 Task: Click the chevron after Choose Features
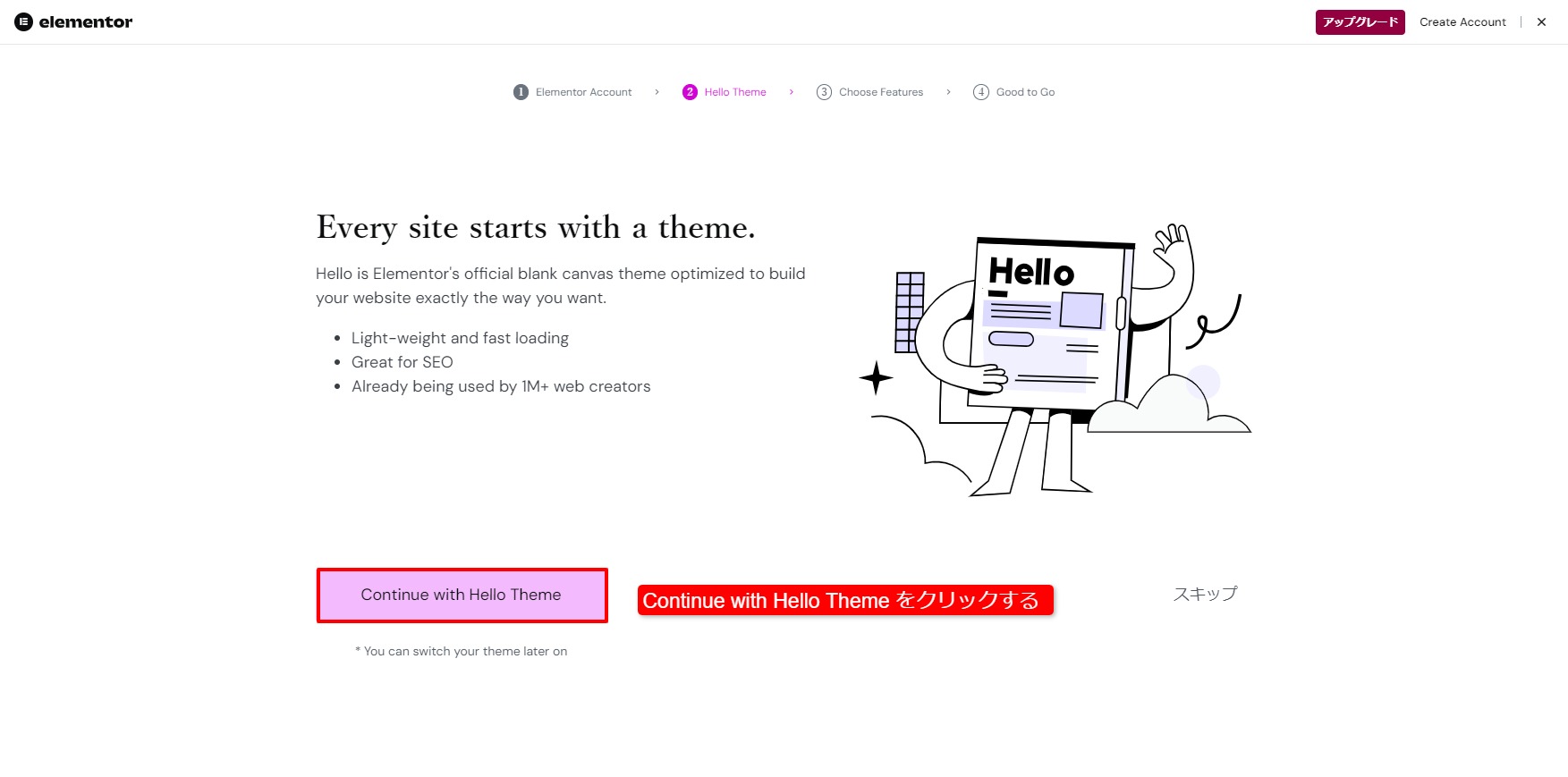(948, 92)
